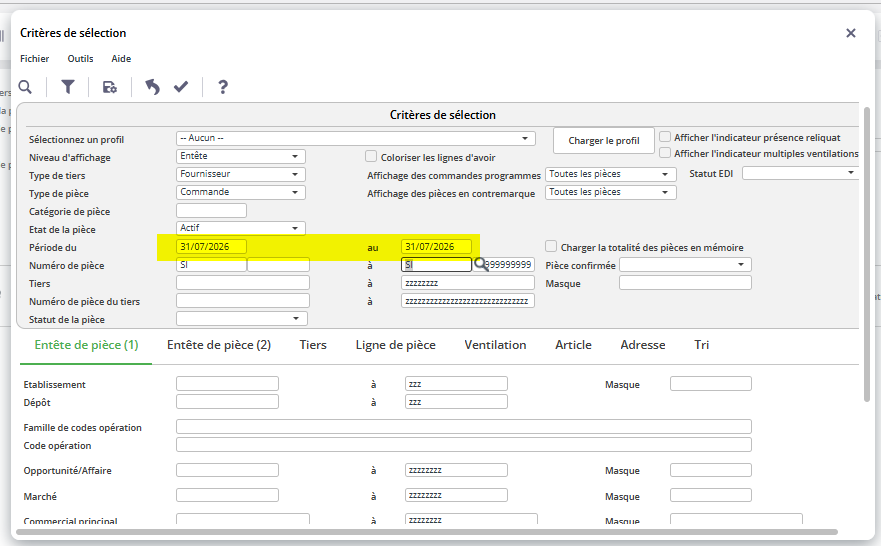Viewport: 881px width, 546px height.
Task: Click the vertical scrollbar of the dialog
Action: pyautogui.click(x=867, y=254)
